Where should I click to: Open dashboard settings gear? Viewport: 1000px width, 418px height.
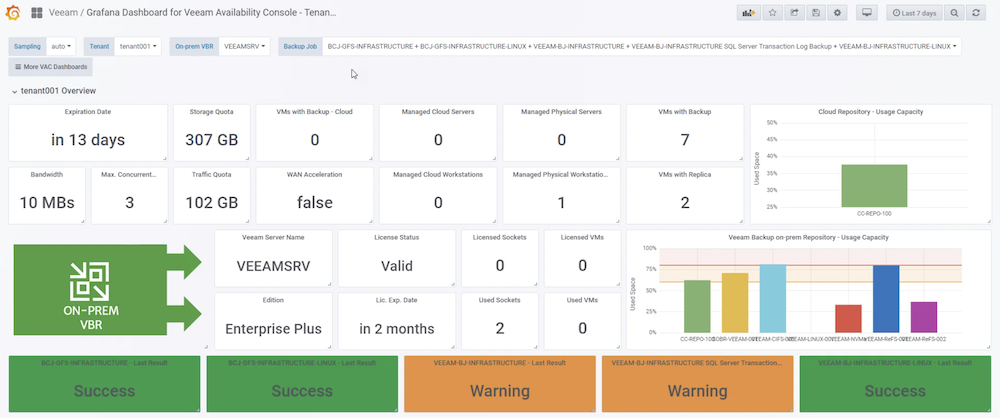[x=837, y=13]
